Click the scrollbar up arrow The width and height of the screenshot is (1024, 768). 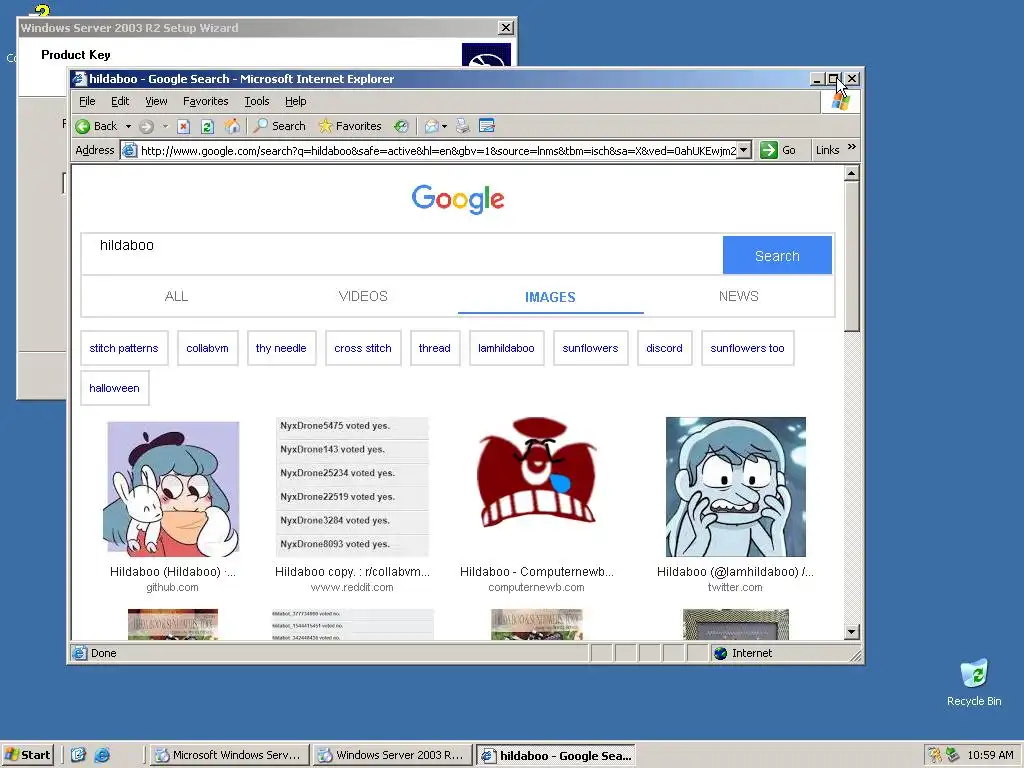[x=851, y=173]
